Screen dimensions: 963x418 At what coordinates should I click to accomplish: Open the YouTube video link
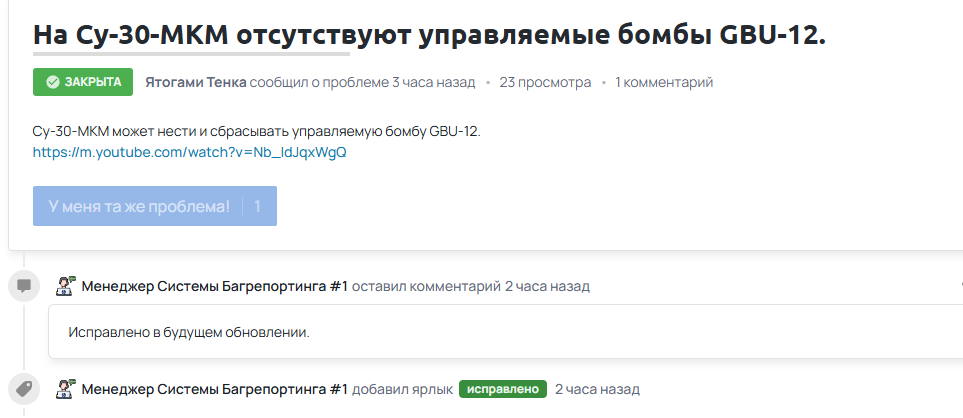(x=189, y=153)
